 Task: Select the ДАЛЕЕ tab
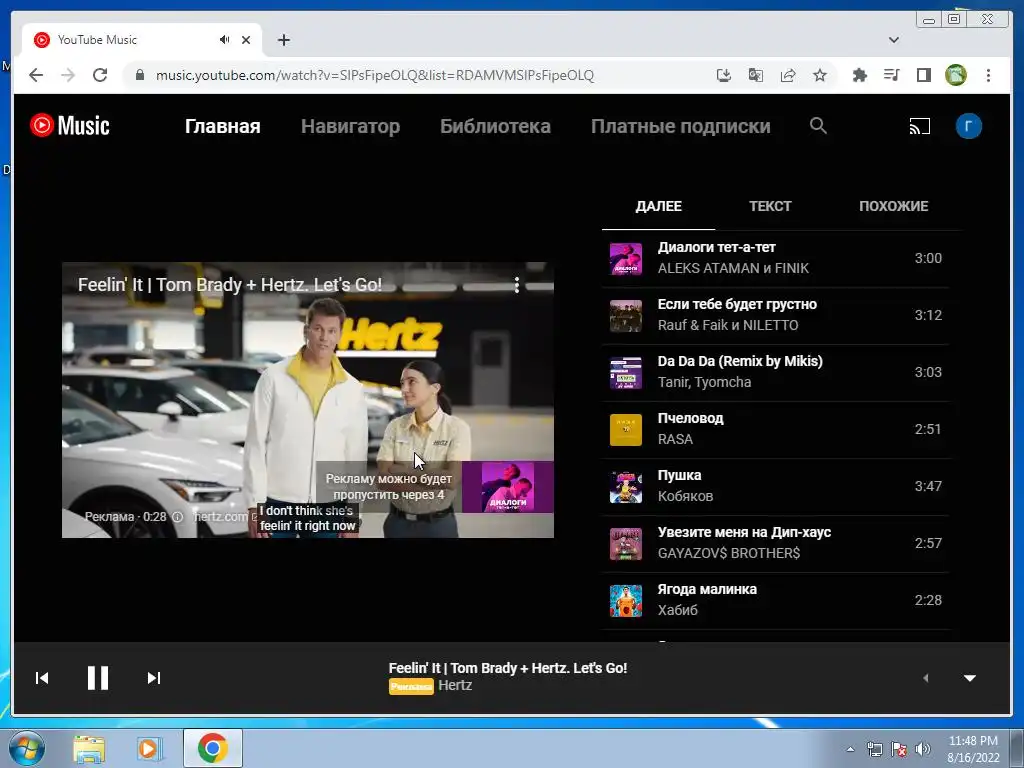point(658,206)
